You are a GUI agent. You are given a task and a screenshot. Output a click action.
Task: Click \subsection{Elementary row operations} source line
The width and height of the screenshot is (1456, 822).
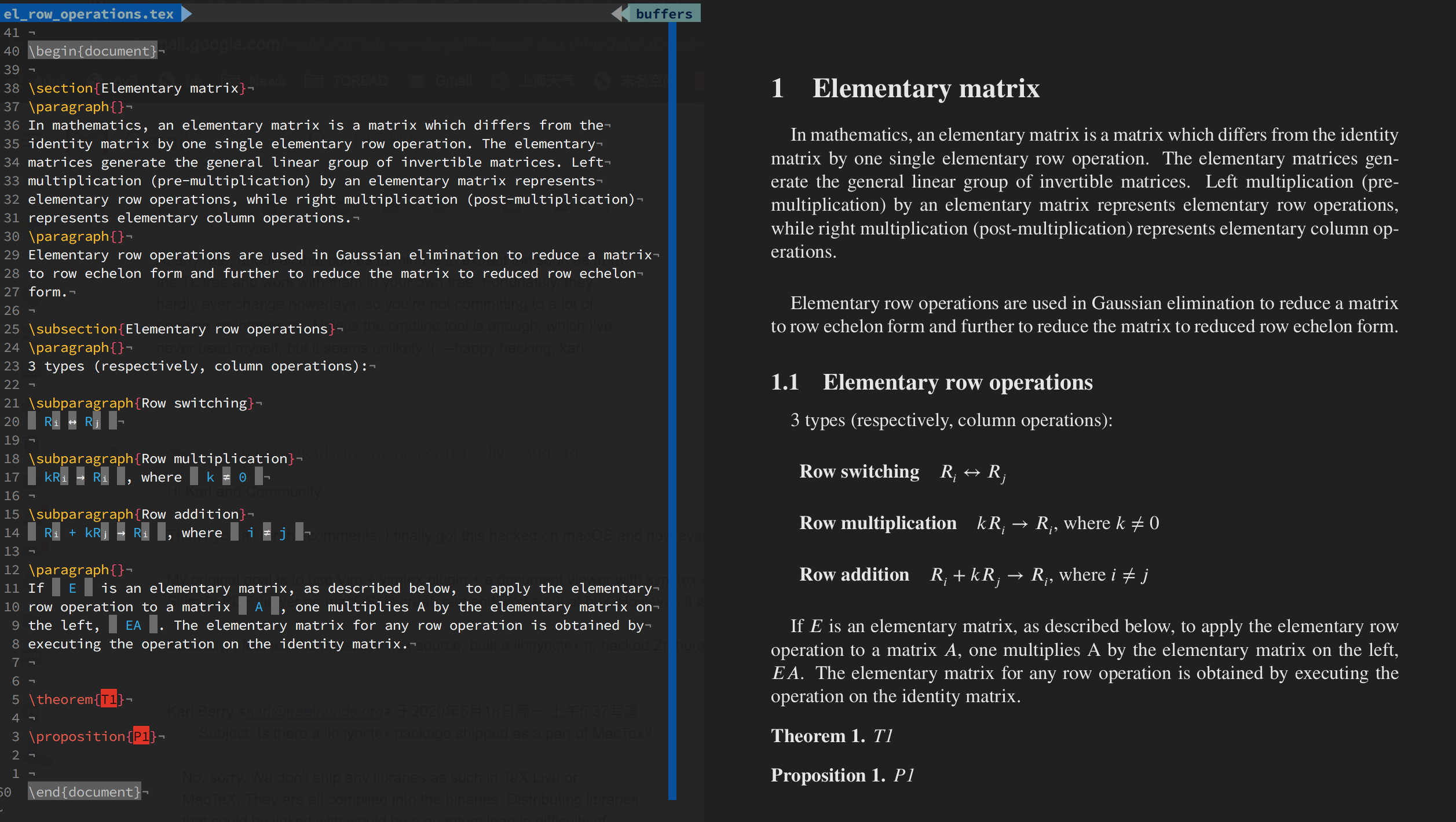[x=182, y=329]
